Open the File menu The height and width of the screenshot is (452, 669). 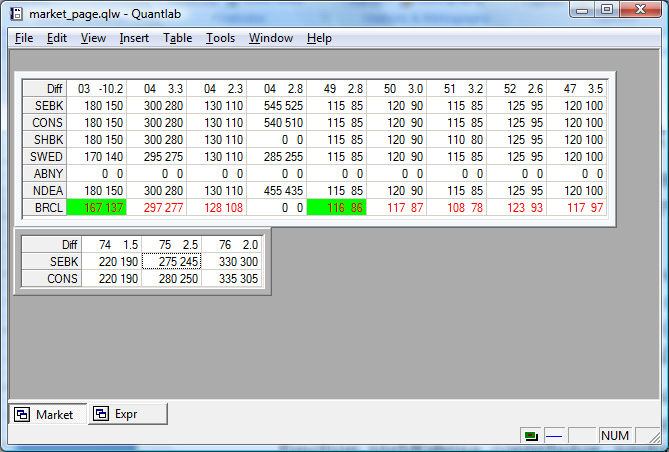click(x=24, y=38)
